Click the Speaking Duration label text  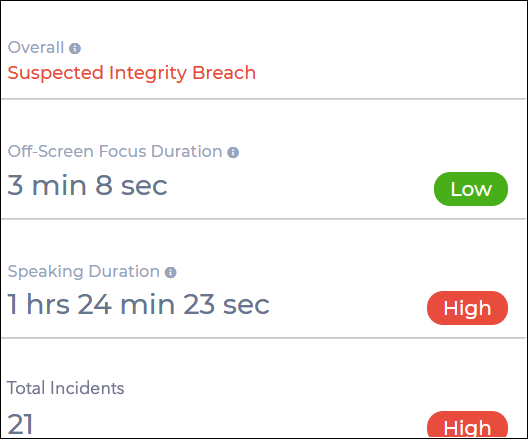[x=84, y=271]
